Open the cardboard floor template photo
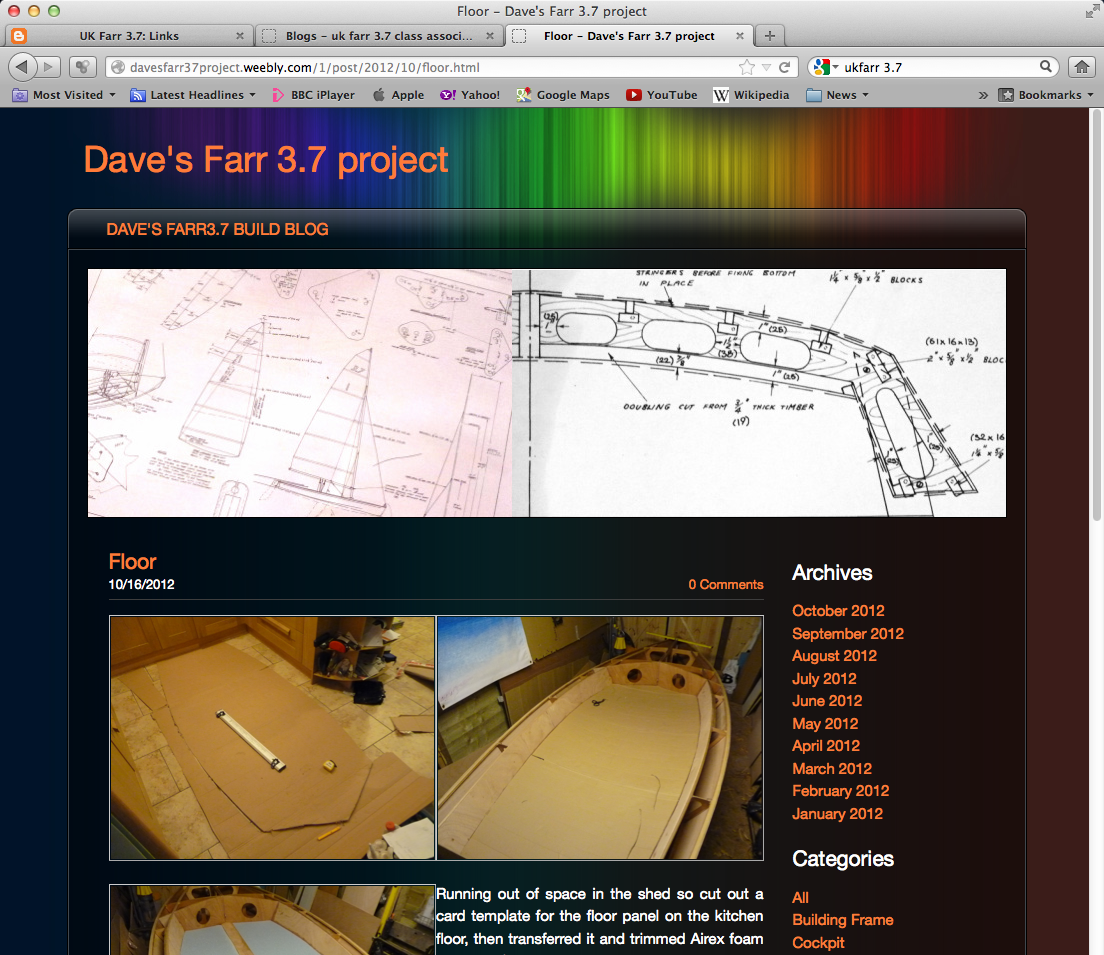This screenshot has height=955, width=1104. point(272,738)
